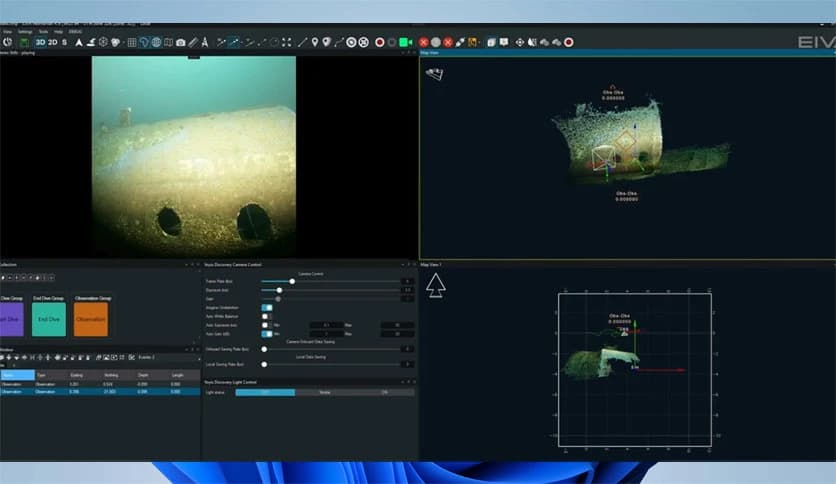This screenshot has height=484, width=836.
Task: Open Light Control panel dropdown arrow
Action: tap(402, 382)
